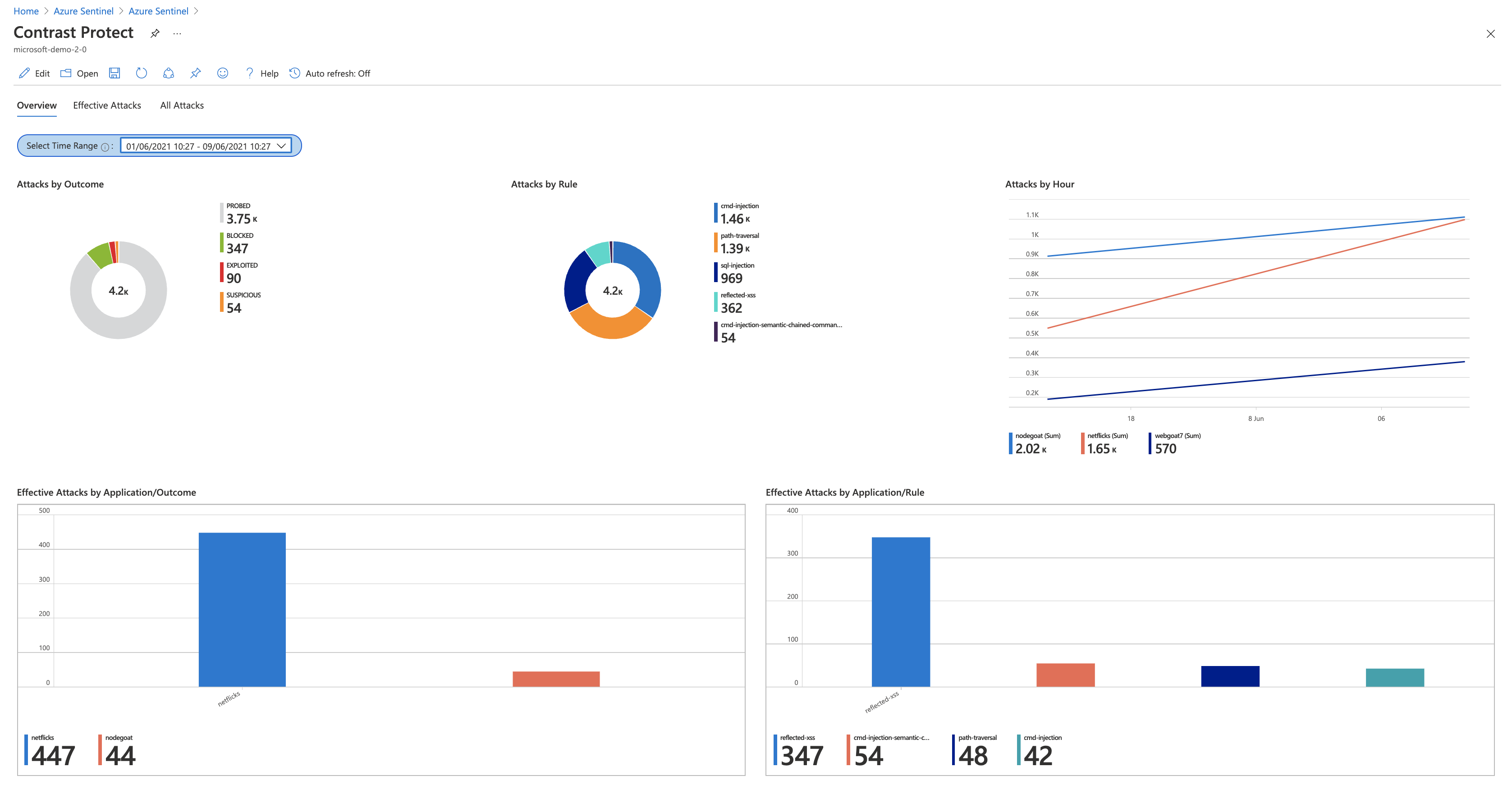This screenshot has height=794, width=1512.
Task: Go to Home breadcrumb
Action: click(x=26, y=11)
